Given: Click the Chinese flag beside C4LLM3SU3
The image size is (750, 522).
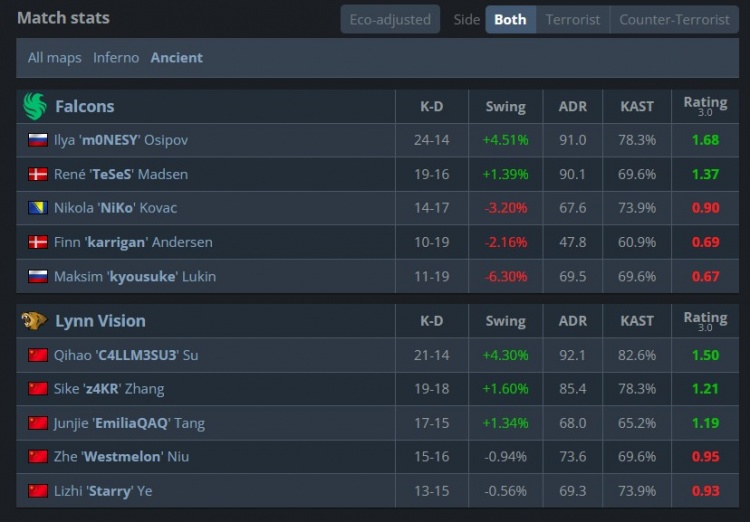Looking at the screenshot, I should point(38,355).
